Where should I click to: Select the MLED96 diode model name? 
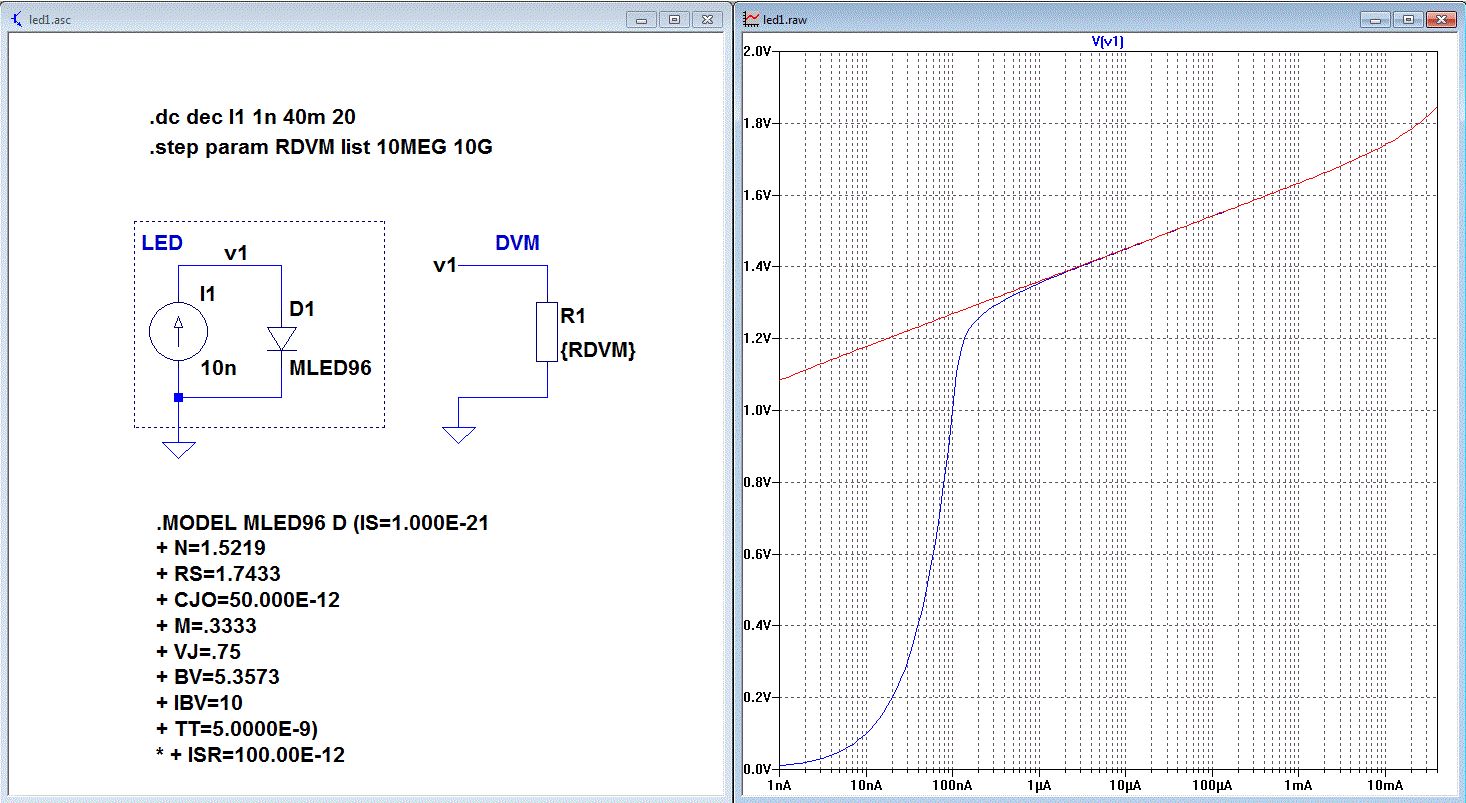[x=330, y=368]
